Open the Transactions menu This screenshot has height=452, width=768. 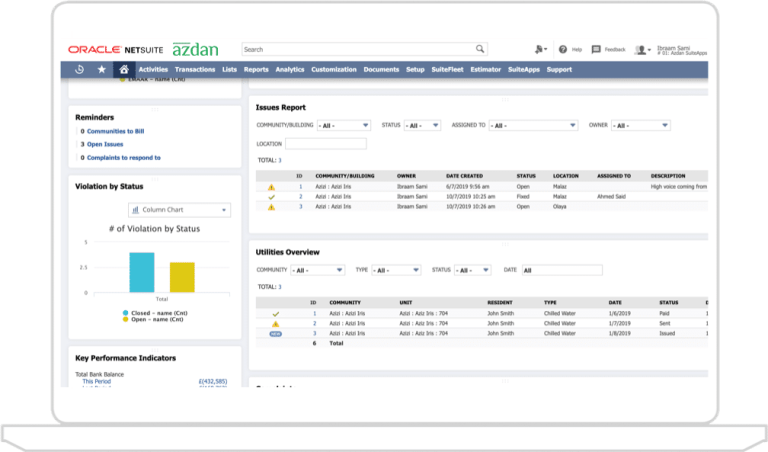194,70
